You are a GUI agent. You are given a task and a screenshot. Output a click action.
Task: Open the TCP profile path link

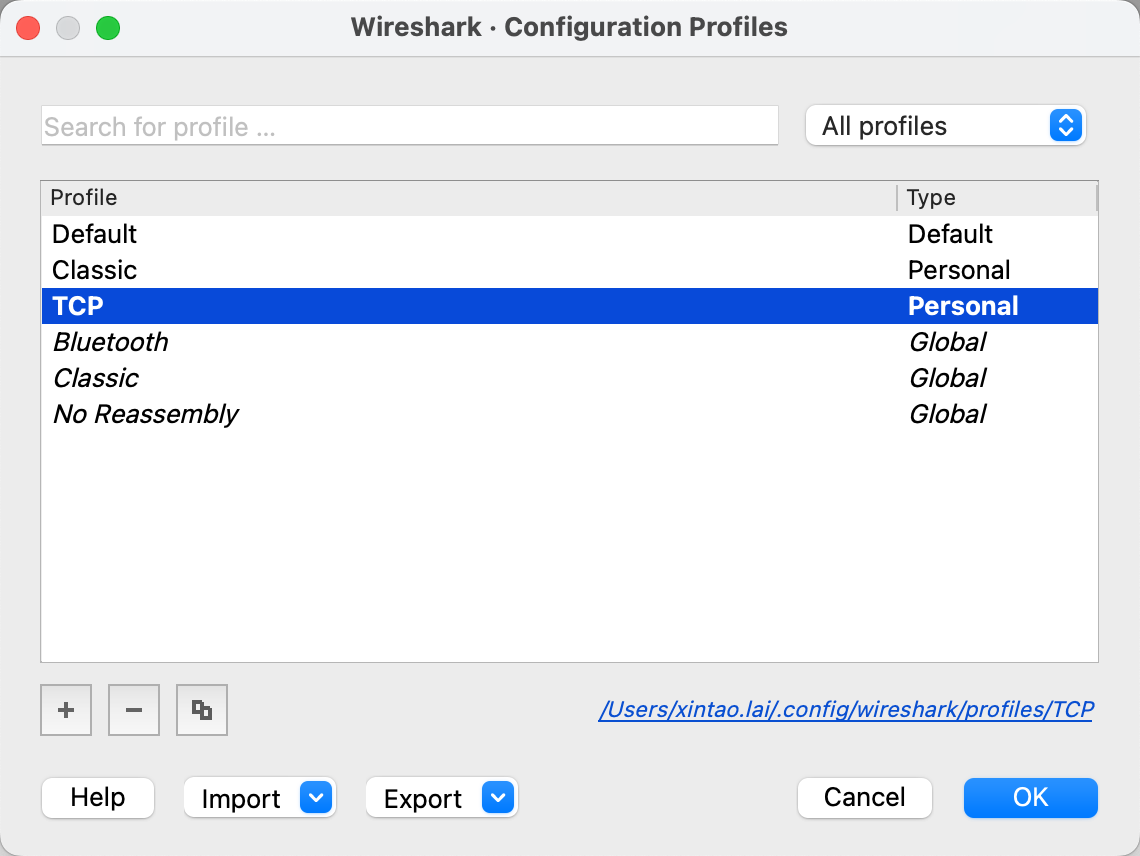[x=845, y=710]
